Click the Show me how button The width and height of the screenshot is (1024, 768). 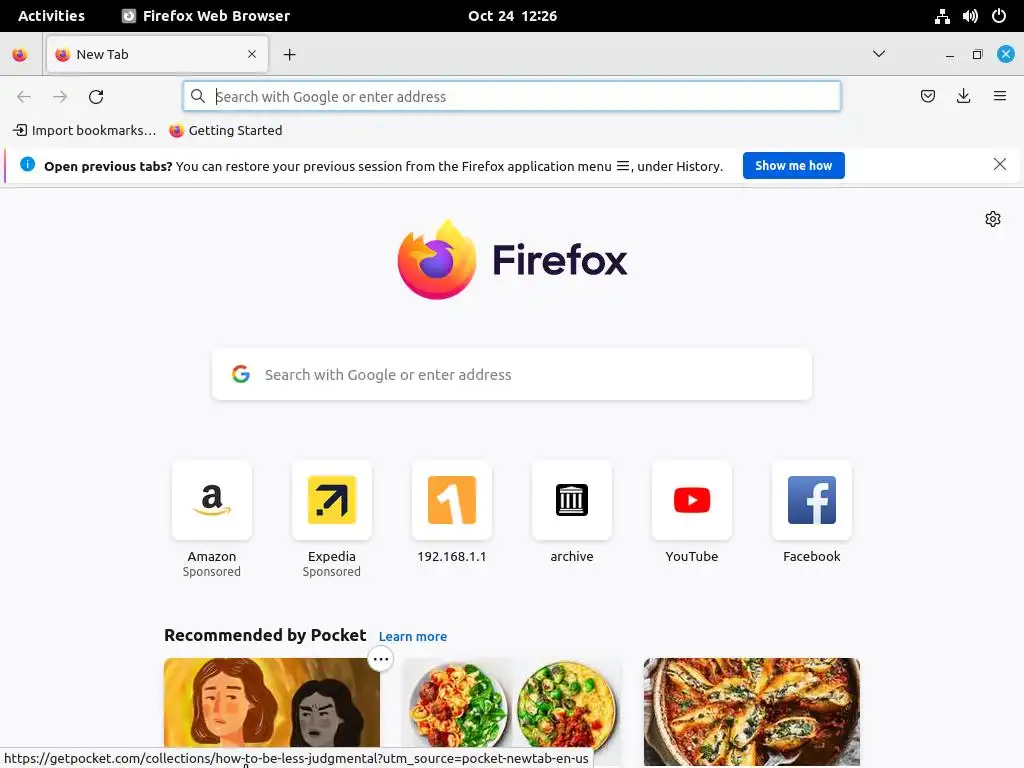tap(793, 166)
